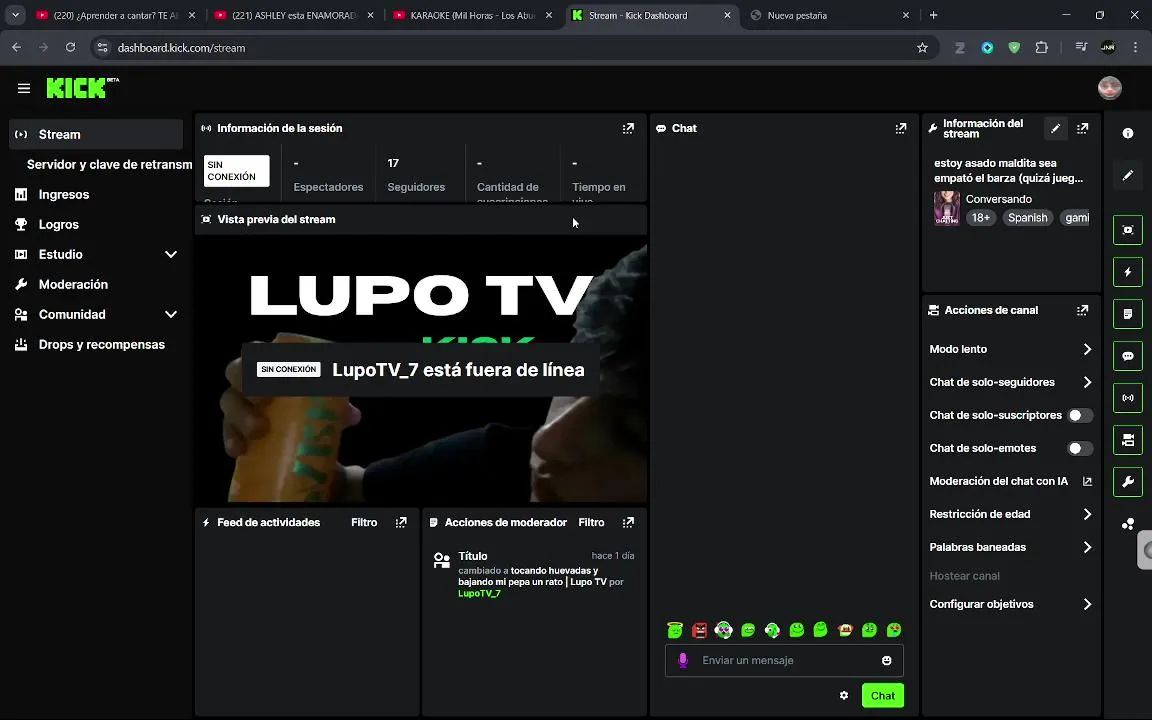The width and height of the screenshot is (1152, 720).
Task: Toggle Chat de solo-suscriptores switch
Action: click(1079, 415)
